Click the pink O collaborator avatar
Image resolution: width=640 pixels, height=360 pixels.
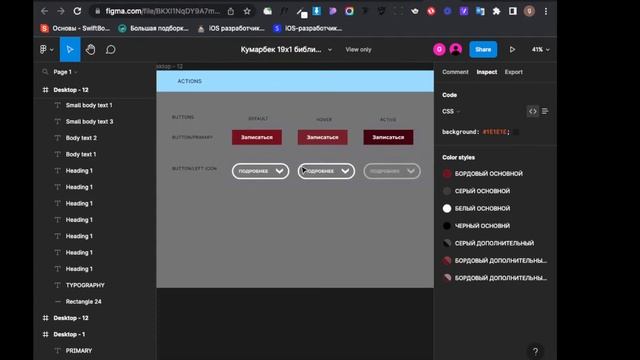439,49
